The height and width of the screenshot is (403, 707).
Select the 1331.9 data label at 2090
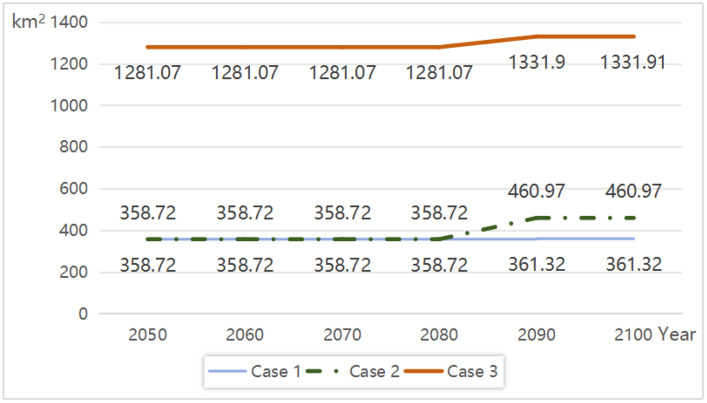[x=537, y=62]
